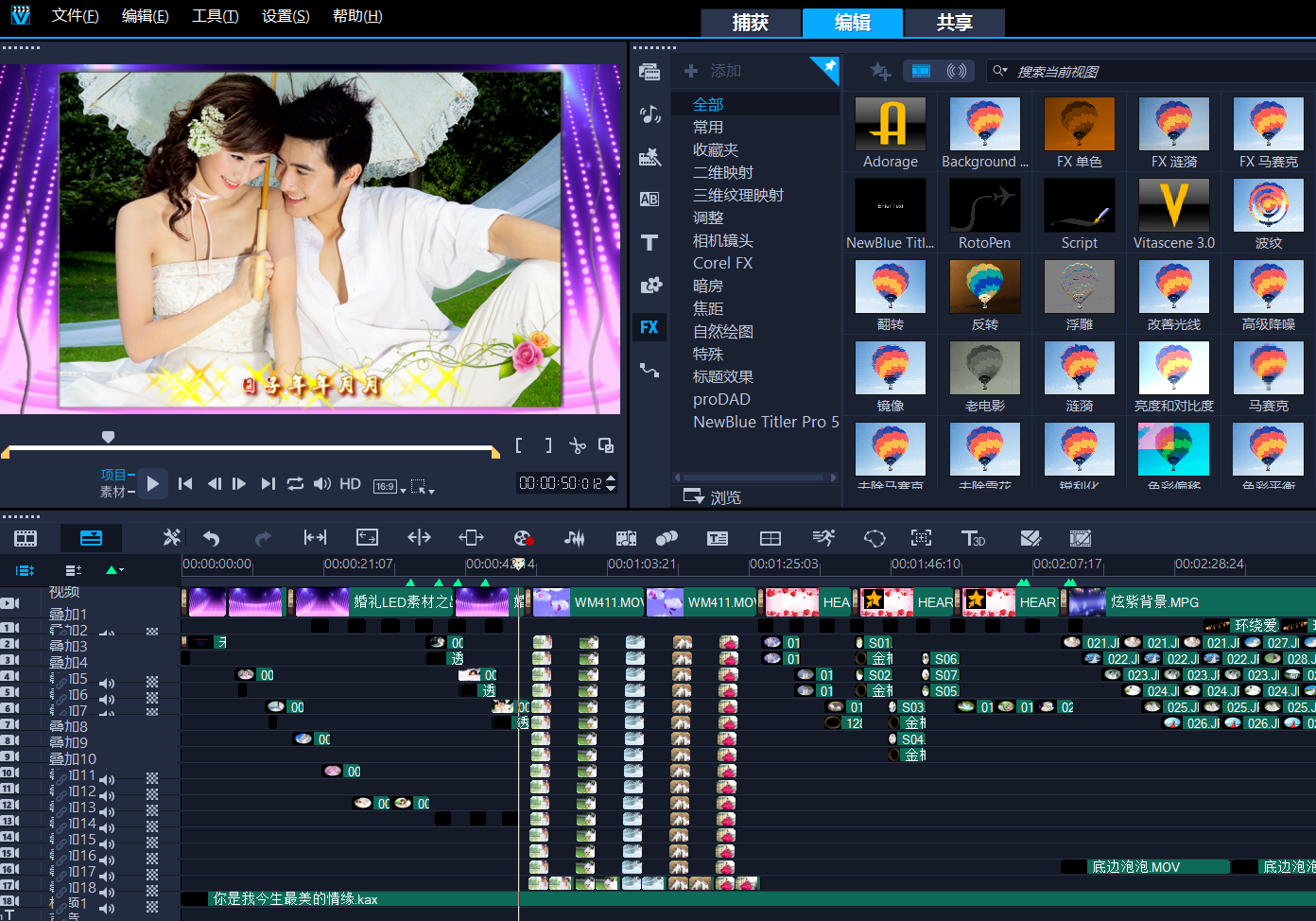Toggle show video filters button
This screenshot has width=1316, height=921.
(x=922, y=71)
